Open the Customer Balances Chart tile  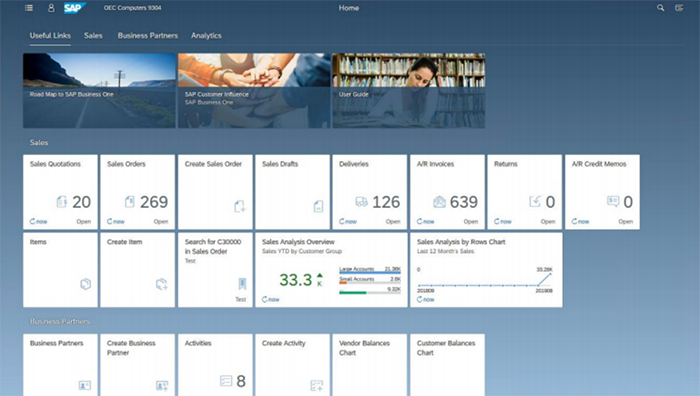447,365
